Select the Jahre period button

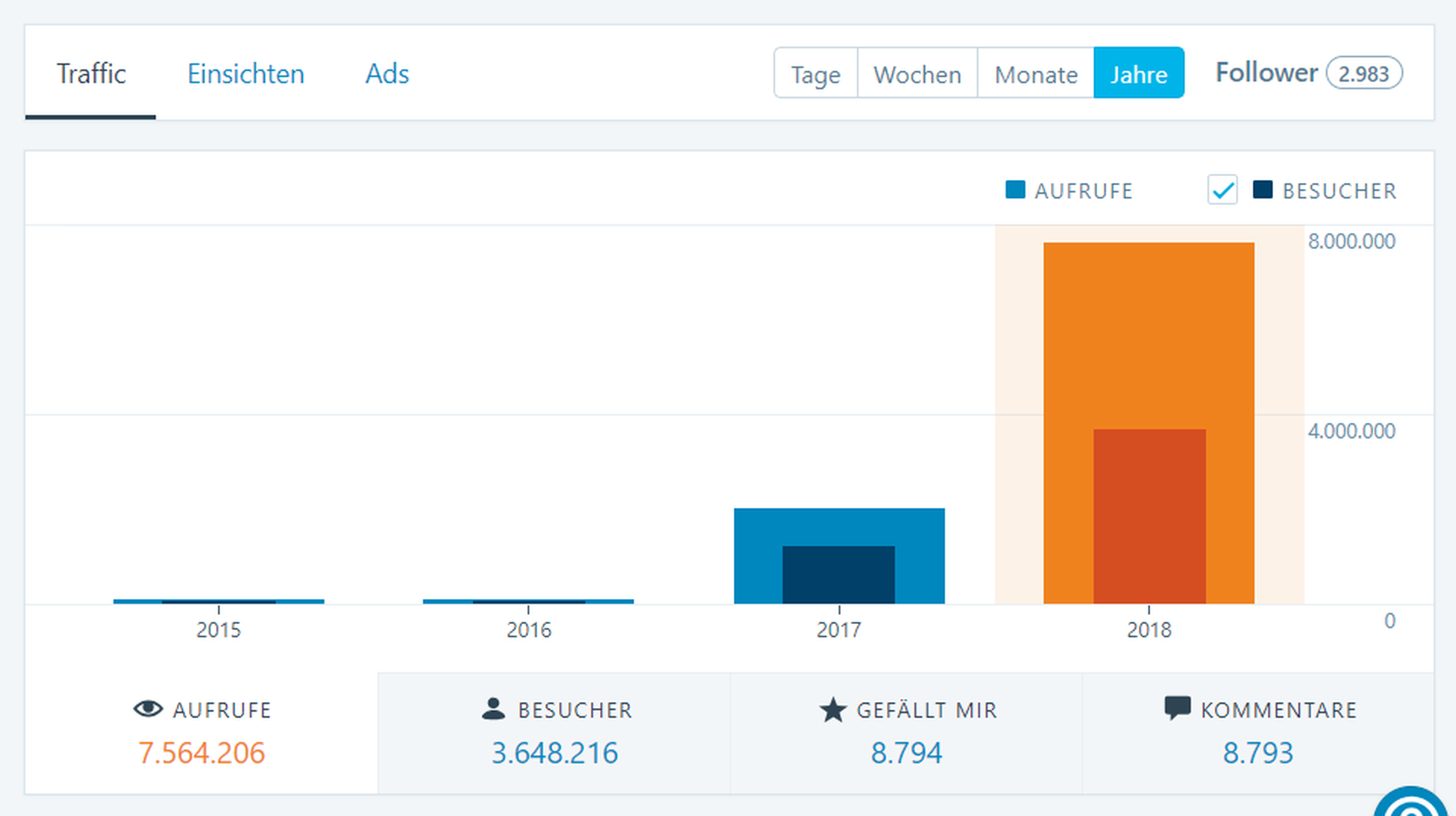click(x=1139, y=73)
